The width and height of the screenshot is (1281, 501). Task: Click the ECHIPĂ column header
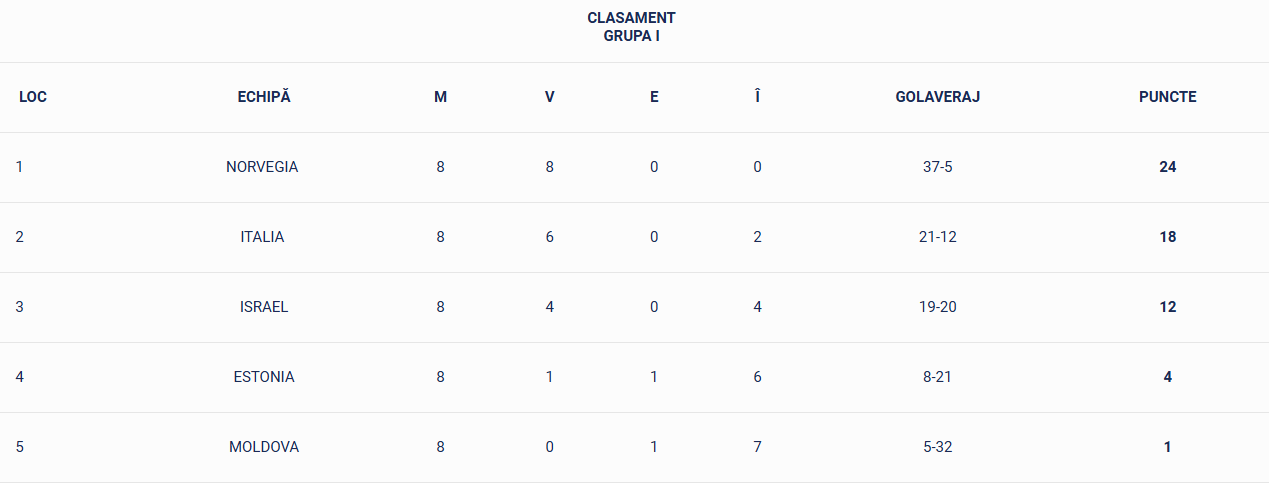tap(264, 97)
